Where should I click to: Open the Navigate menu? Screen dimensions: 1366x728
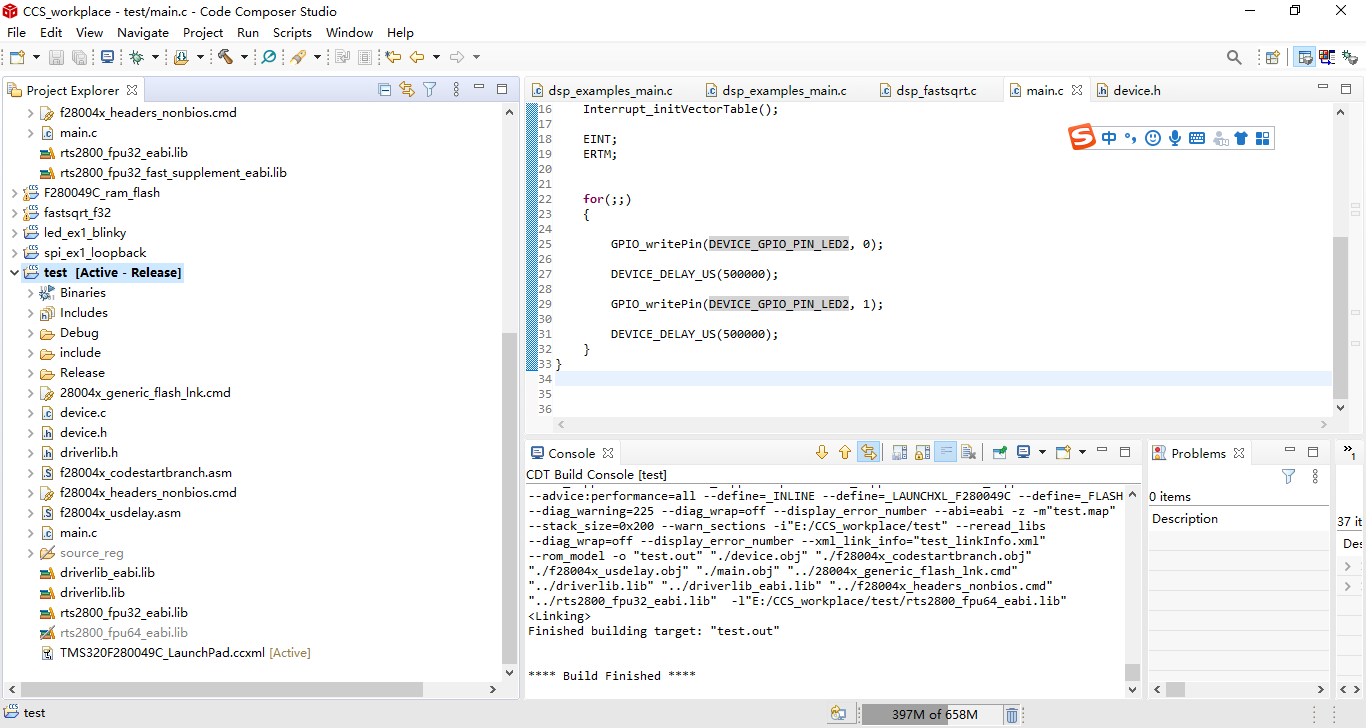coord(143,32)
